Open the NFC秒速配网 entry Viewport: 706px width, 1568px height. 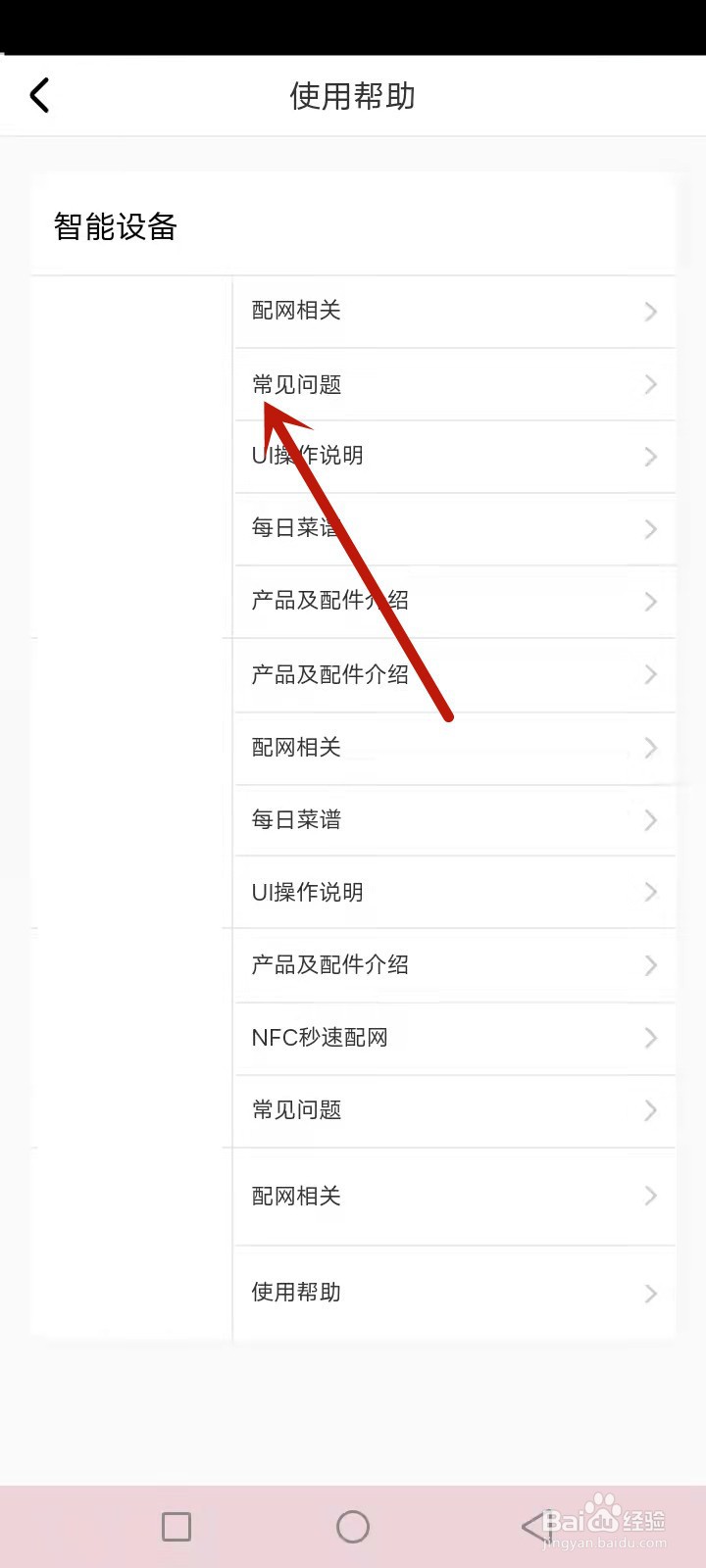coord(455,1038)
